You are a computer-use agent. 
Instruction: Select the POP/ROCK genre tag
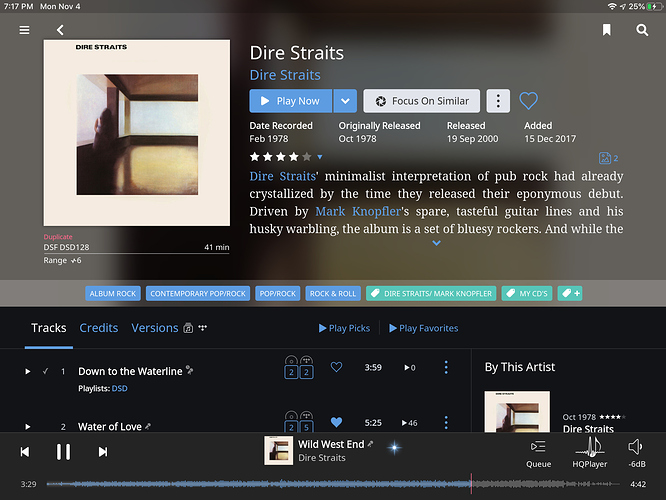(x=278, y=294)
